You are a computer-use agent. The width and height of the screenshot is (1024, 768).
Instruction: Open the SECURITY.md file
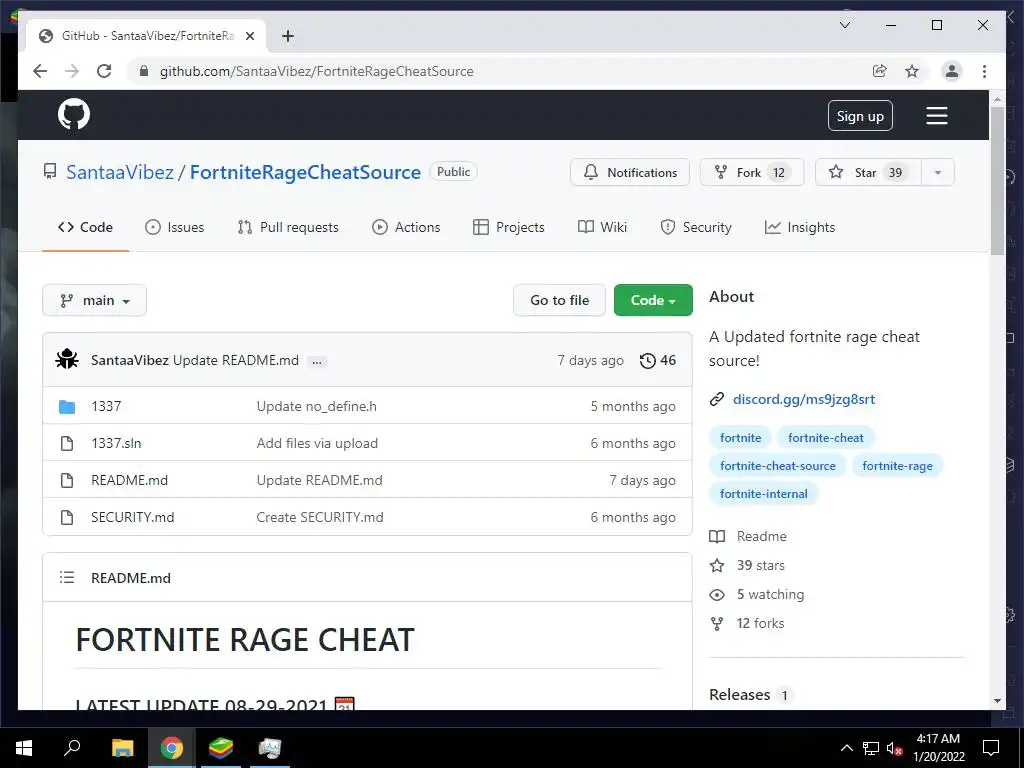point(133,517)
